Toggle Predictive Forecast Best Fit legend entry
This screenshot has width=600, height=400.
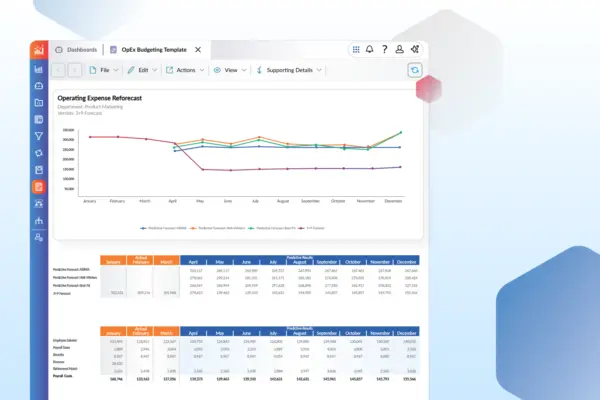[272, 228]
